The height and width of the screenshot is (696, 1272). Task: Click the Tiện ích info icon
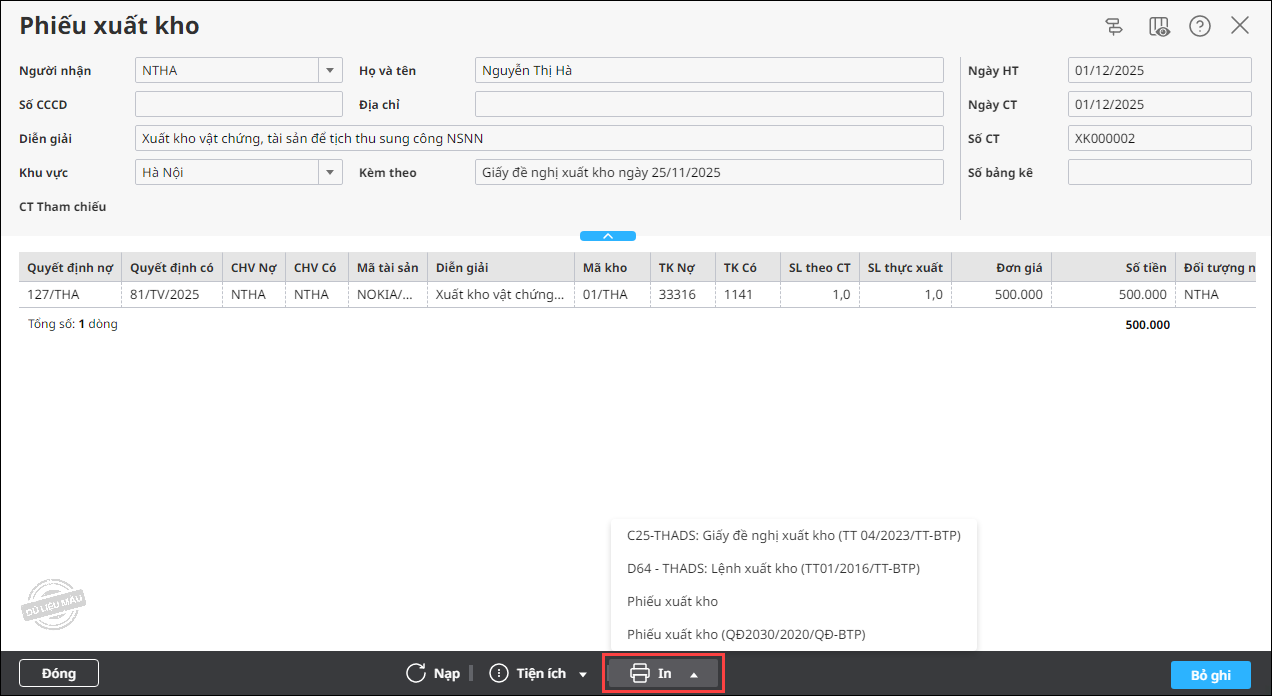pyautogui.click(x=498, y=673)
